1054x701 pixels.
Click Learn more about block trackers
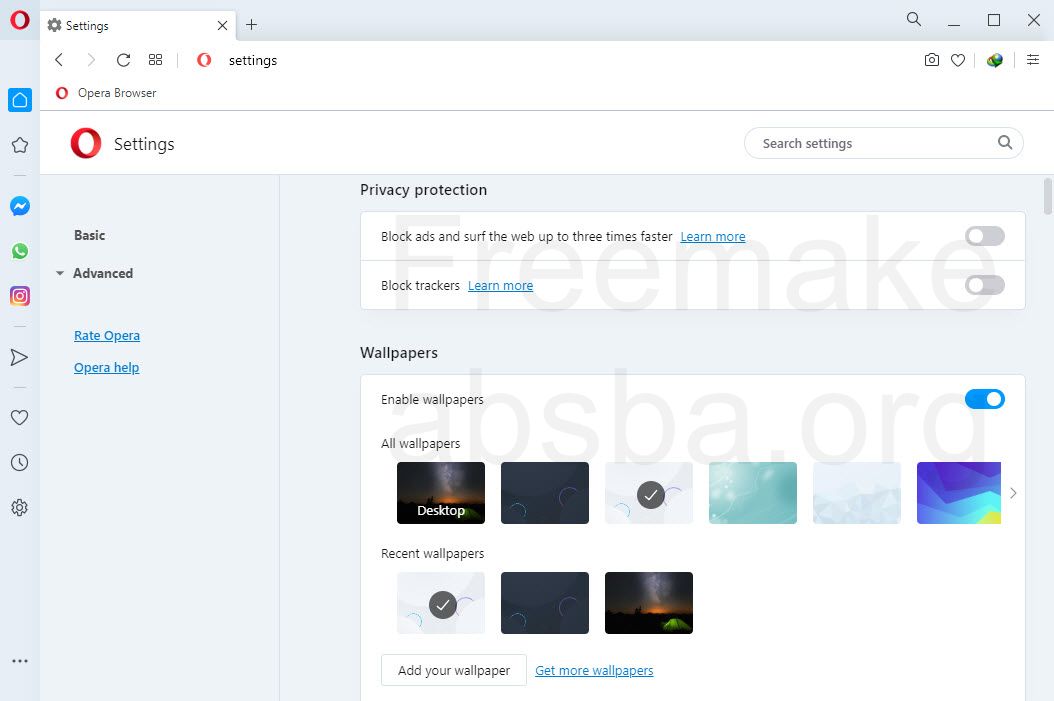[x=500, y=286]
